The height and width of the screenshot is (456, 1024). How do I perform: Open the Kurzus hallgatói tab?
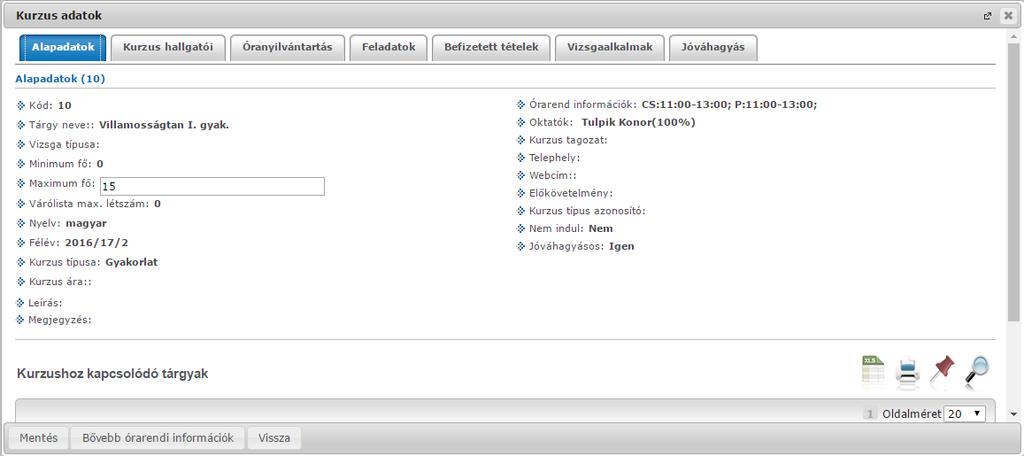pyautogui.click(x=168, y=48)
